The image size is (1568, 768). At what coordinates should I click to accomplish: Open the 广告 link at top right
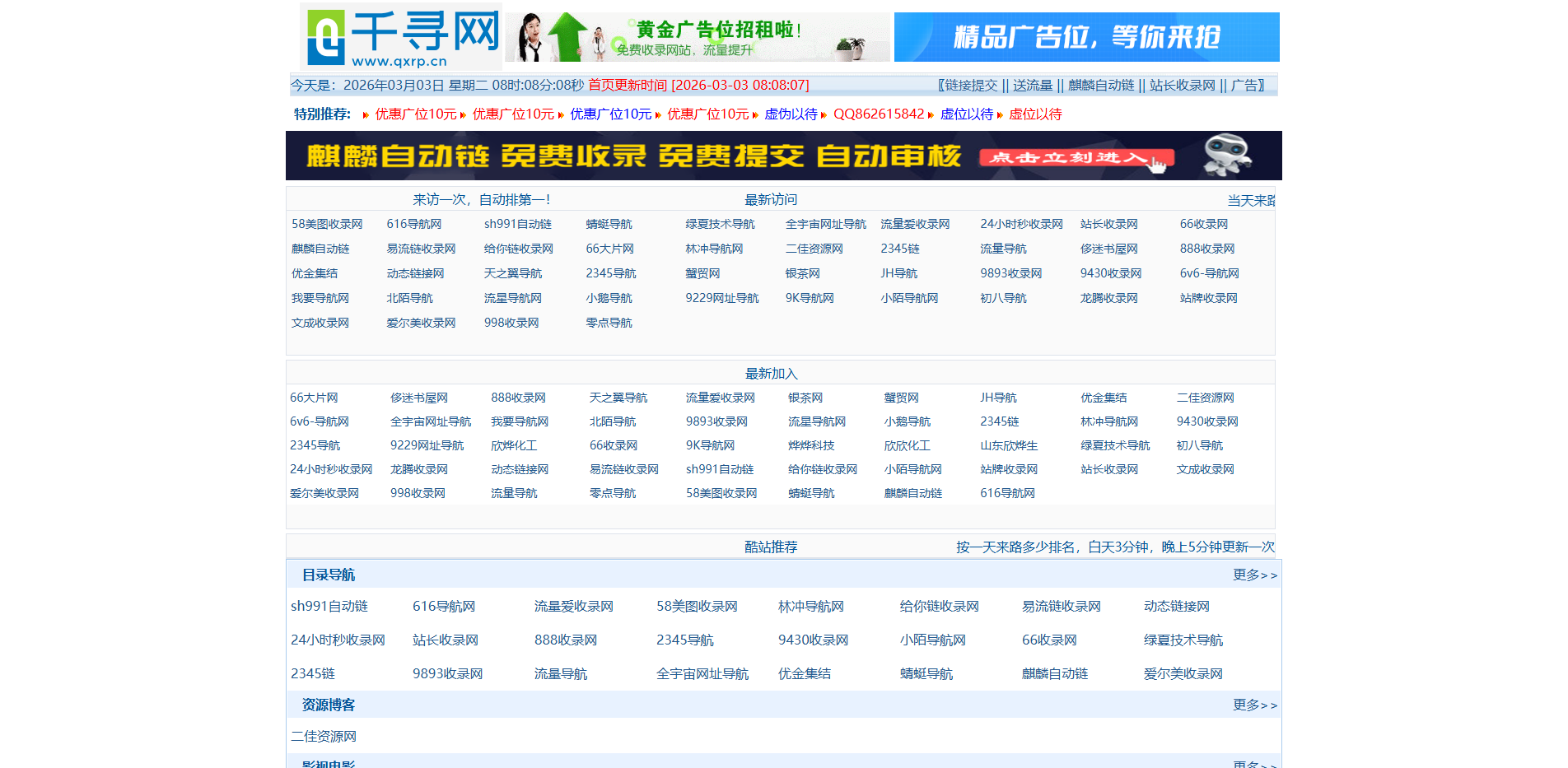tap(1242, 85)
